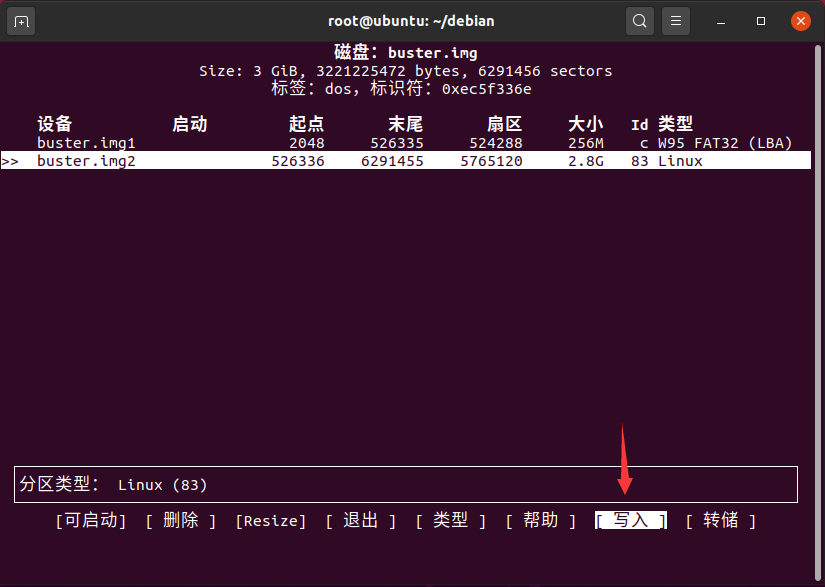Click the 设备 (Device) column header
The image size is (825, 587).
coord(55,125)
